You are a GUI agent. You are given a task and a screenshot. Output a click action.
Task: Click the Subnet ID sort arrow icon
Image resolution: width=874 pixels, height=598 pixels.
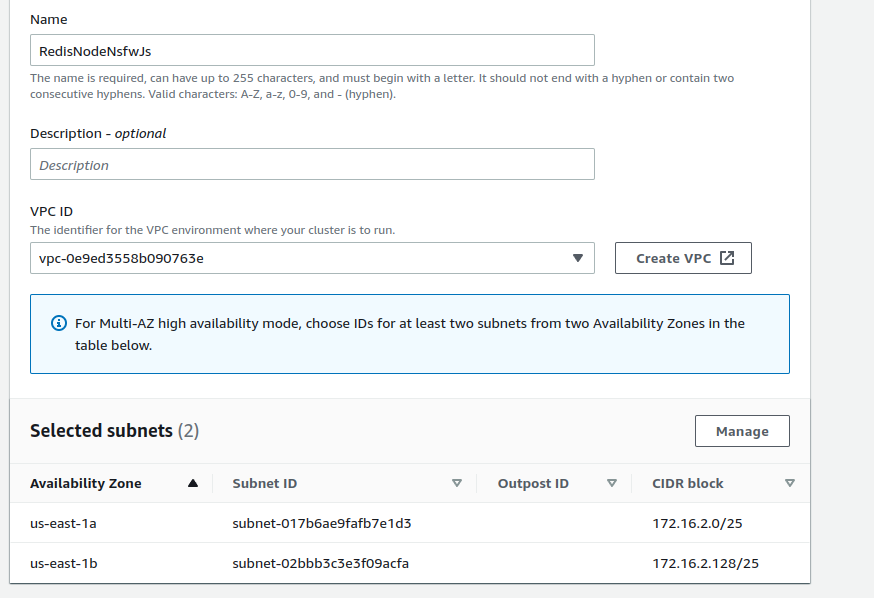[x=457, y=483]
